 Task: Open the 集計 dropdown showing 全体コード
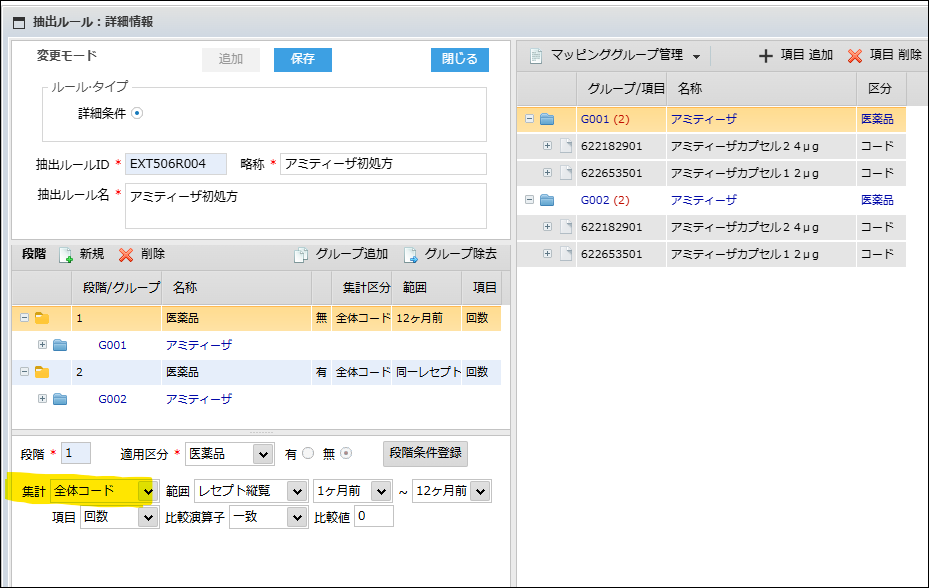pyautogui.click(x=148, y=491)
